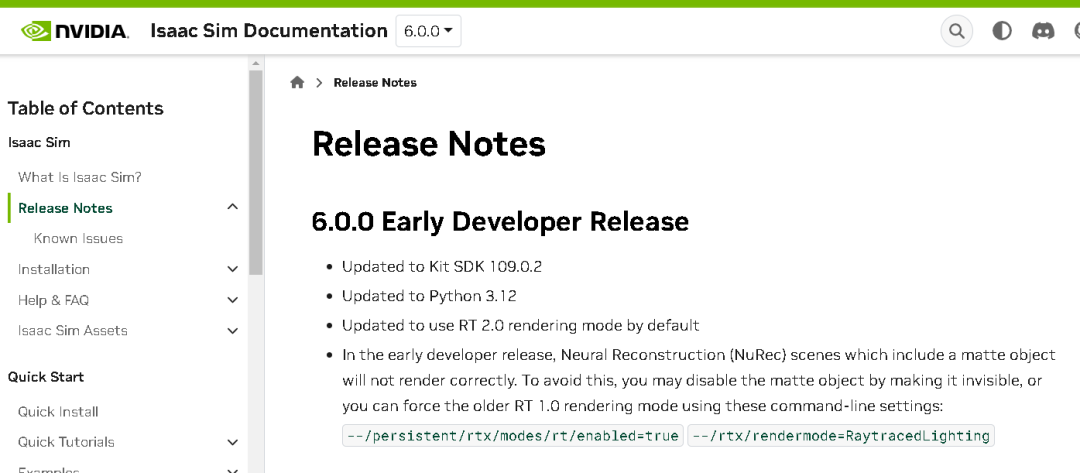Expand the Help & FAQ chevron
This screenshot has height=473, width=1080.
(233, 300)
